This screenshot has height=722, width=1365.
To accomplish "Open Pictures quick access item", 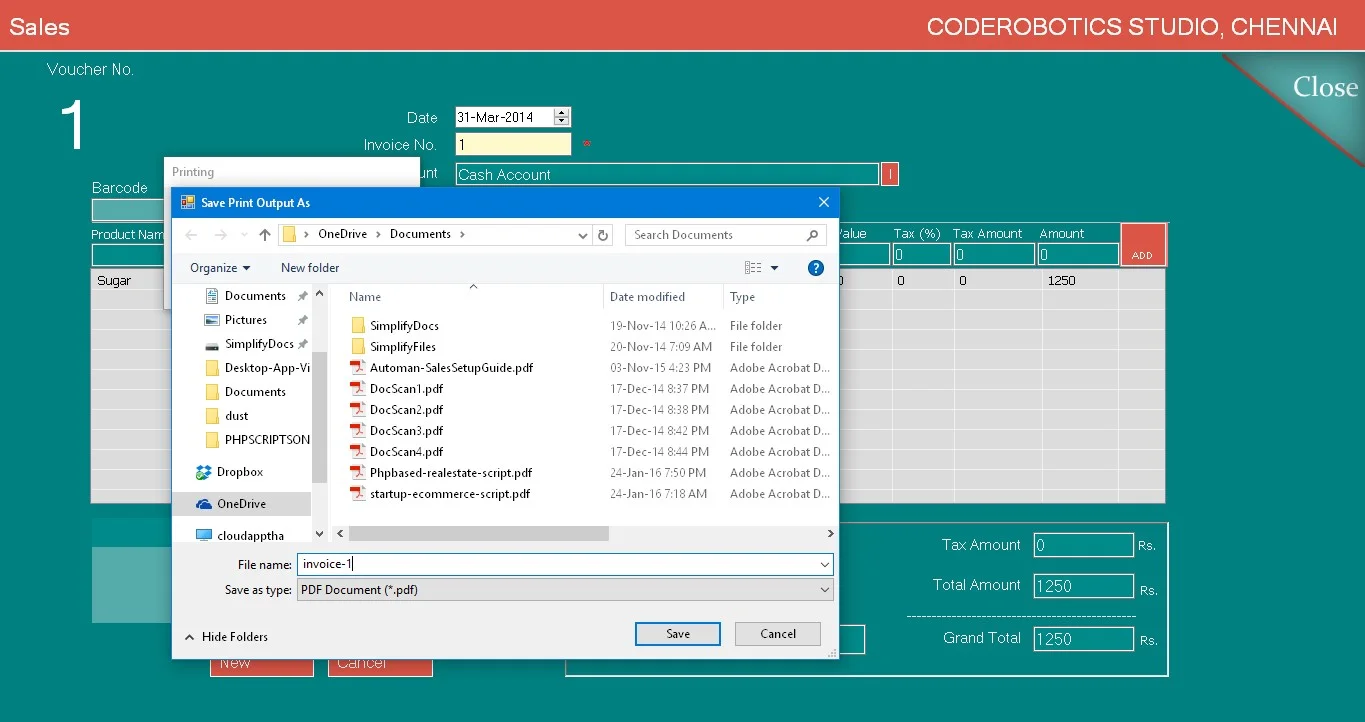I will click(245, 320).
